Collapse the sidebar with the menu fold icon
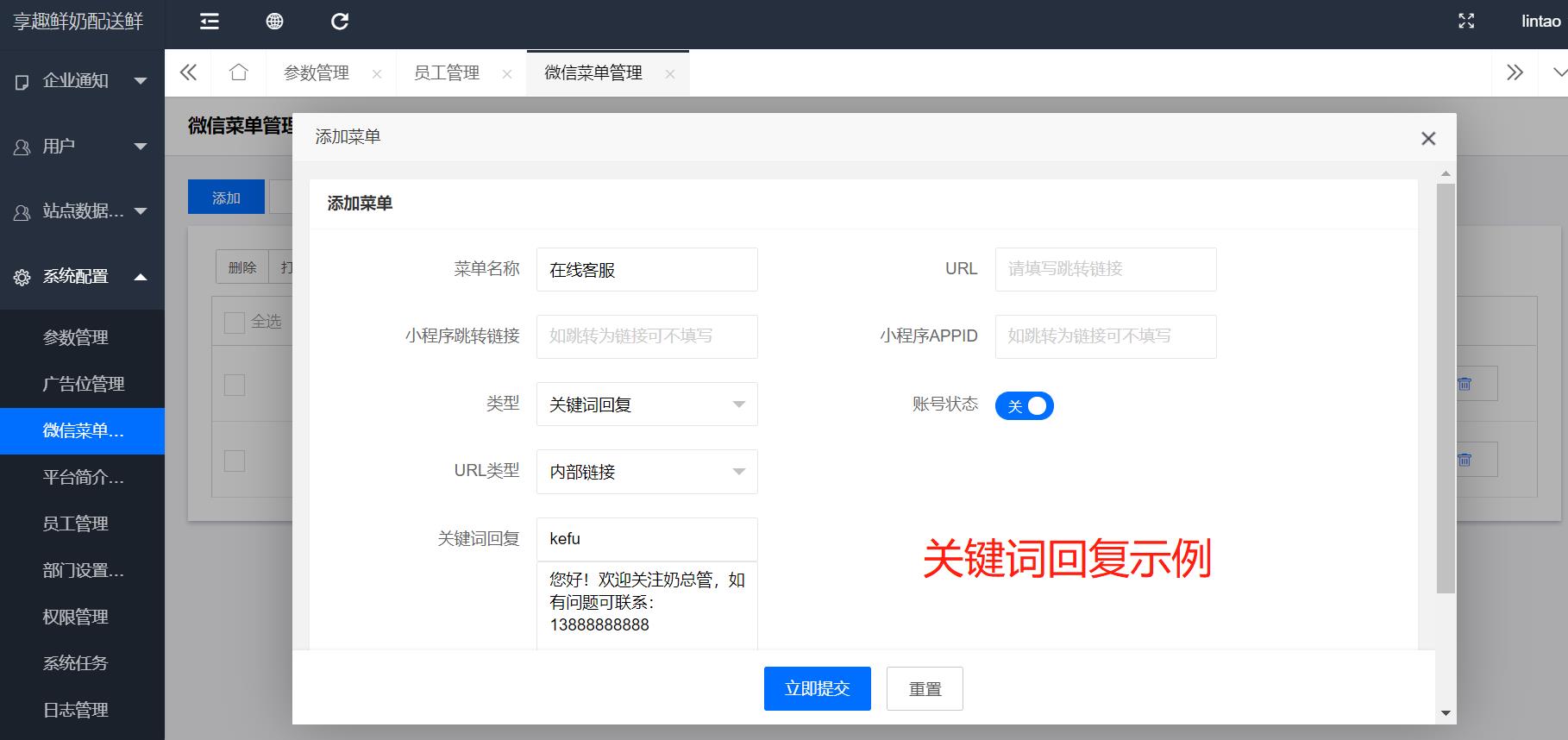Image resolution: width=1568 pixels, height=740 pixels. pyautogui.click(x=210, y=22)
